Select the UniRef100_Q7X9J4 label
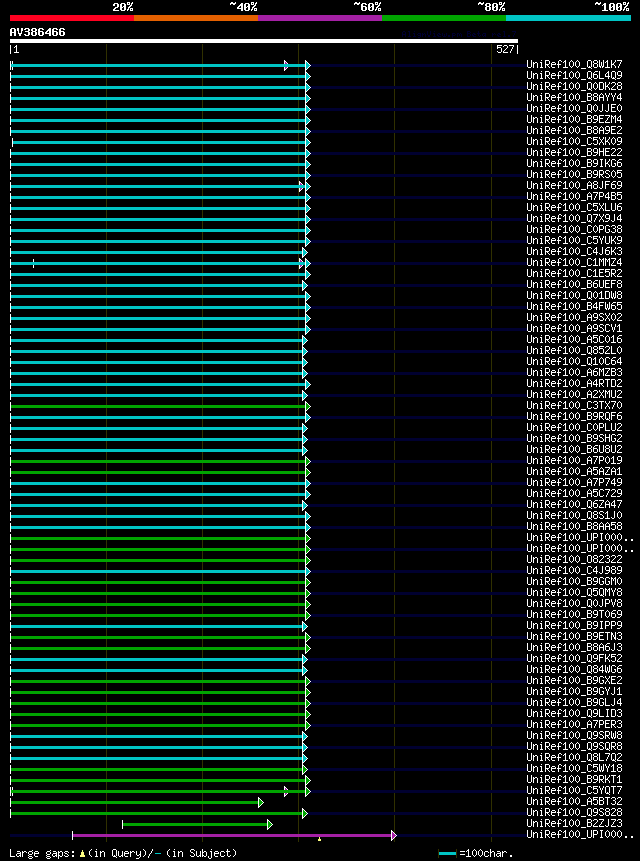 (574, 218)
